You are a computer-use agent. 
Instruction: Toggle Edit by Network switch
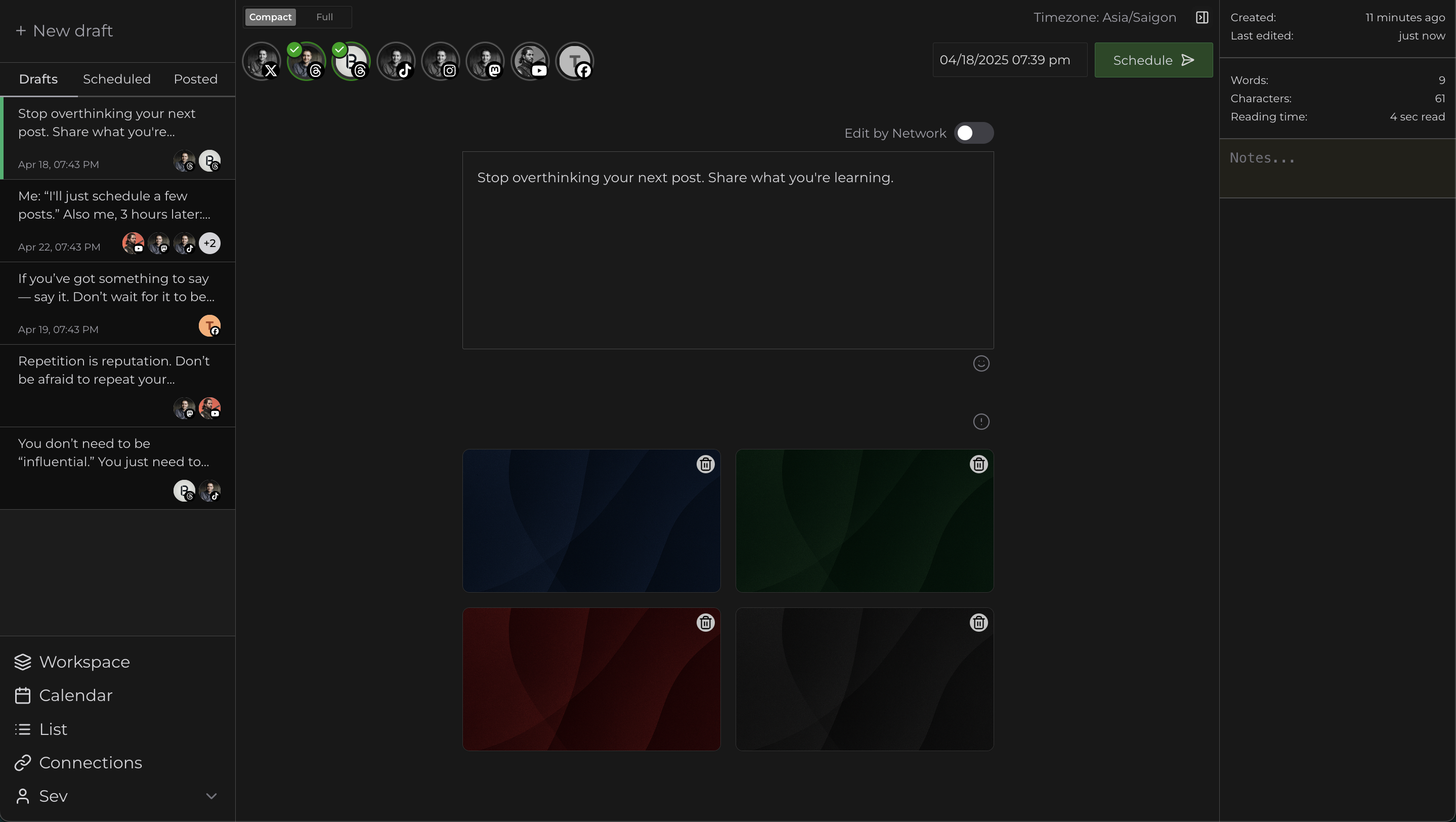pos(973,133)
